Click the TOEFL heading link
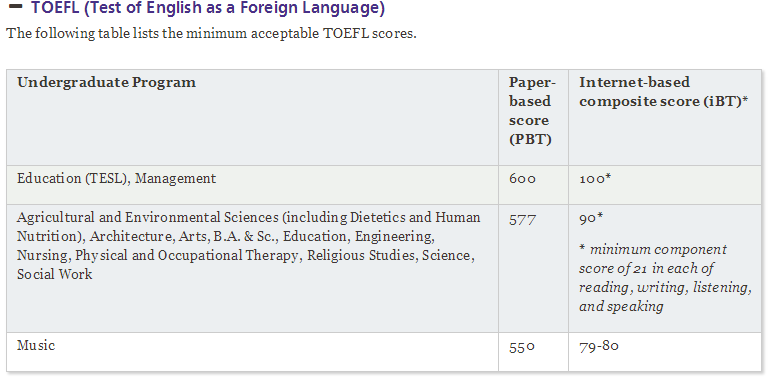Image resolution: width=768 pixels, height=377 pixels. 208,8
